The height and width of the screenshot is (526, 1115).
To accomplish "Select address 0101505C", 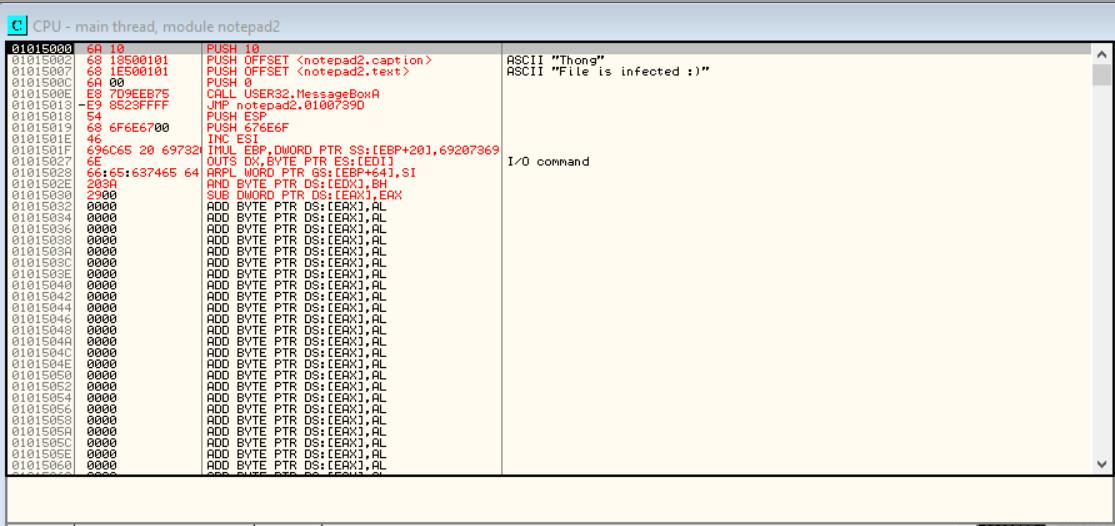I will click(x=41, y=443).
